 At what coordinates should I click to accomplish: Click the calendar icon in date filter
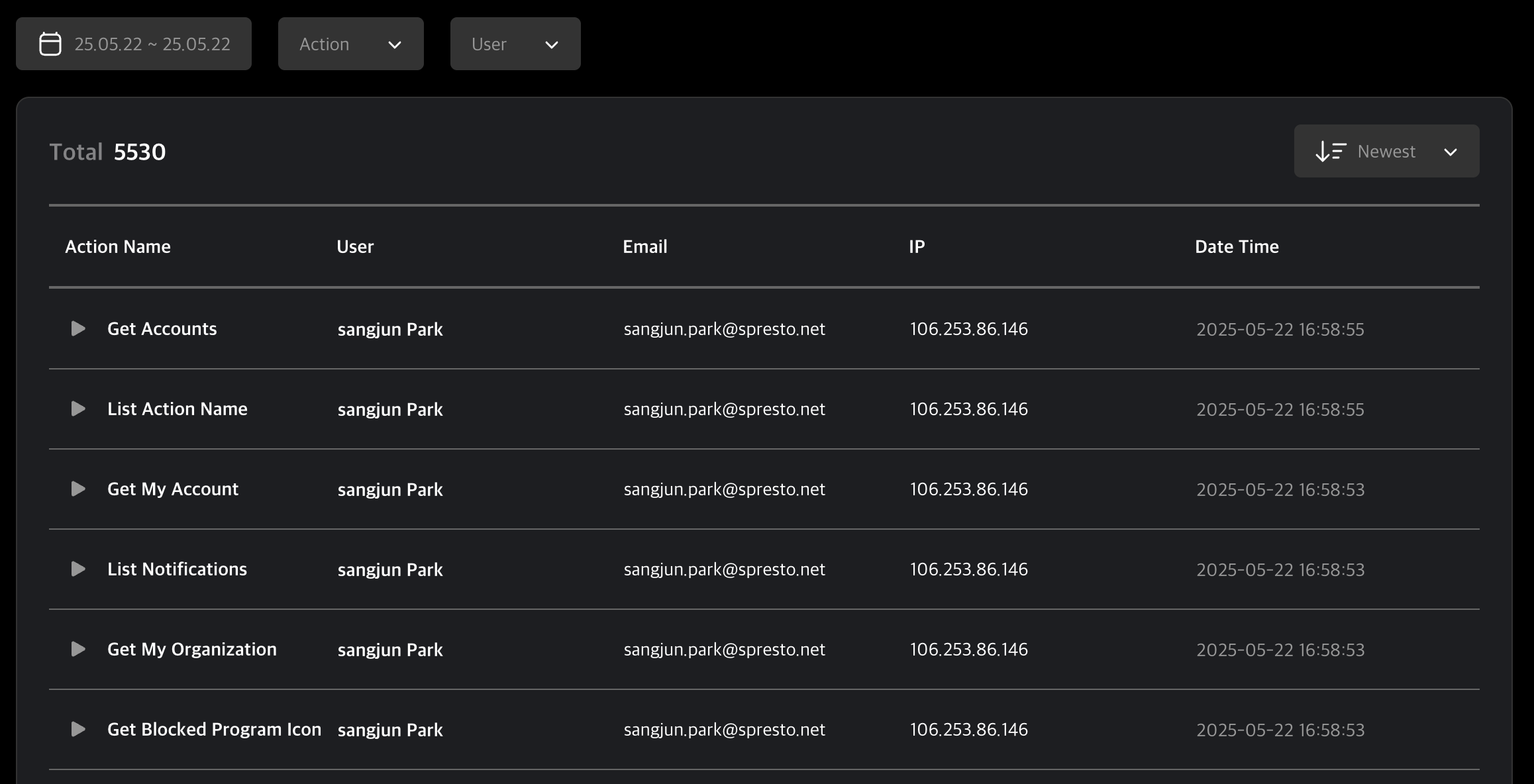50,44
